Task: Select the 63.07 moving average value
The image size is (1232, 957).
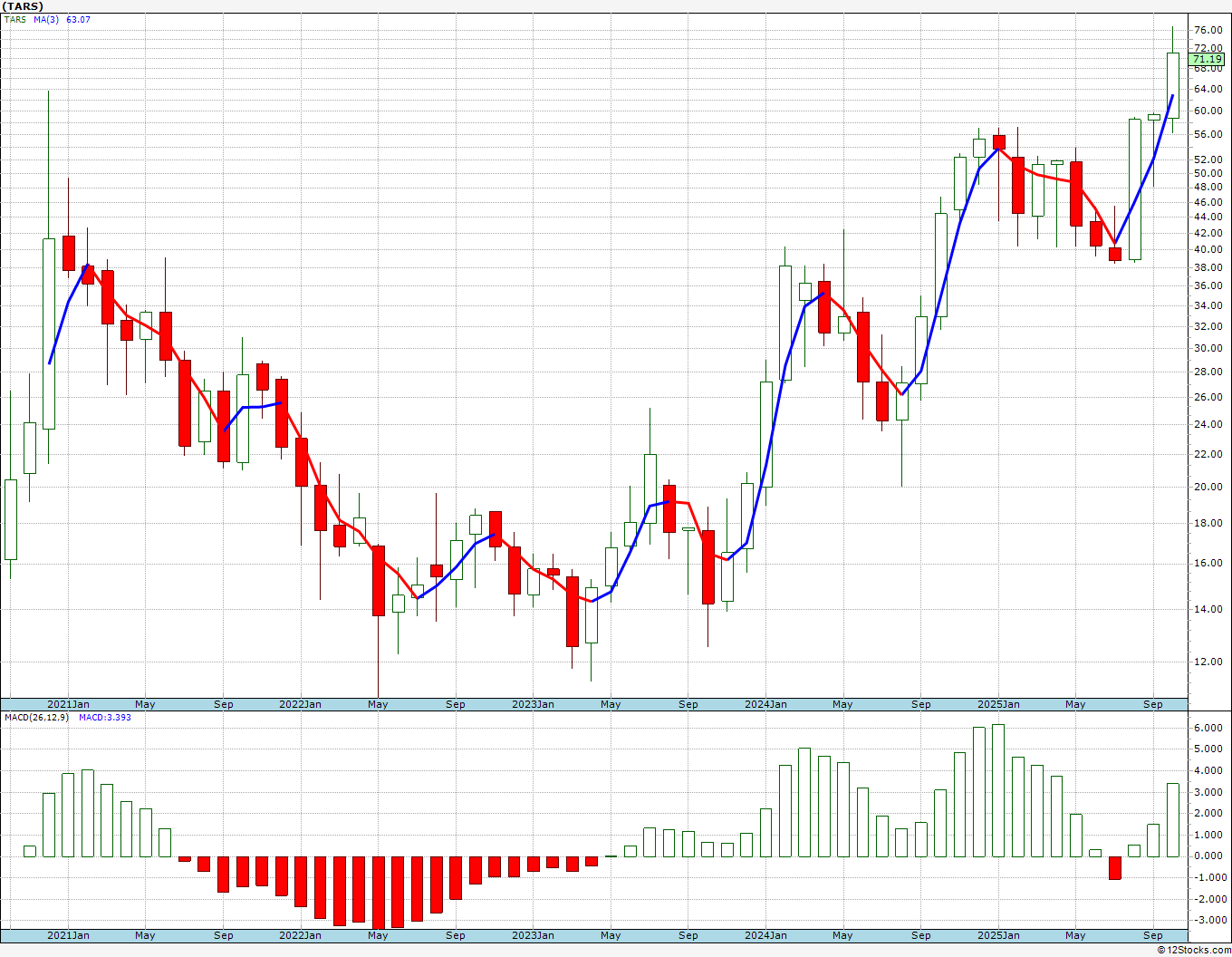Action: click(x=78, y=19)
